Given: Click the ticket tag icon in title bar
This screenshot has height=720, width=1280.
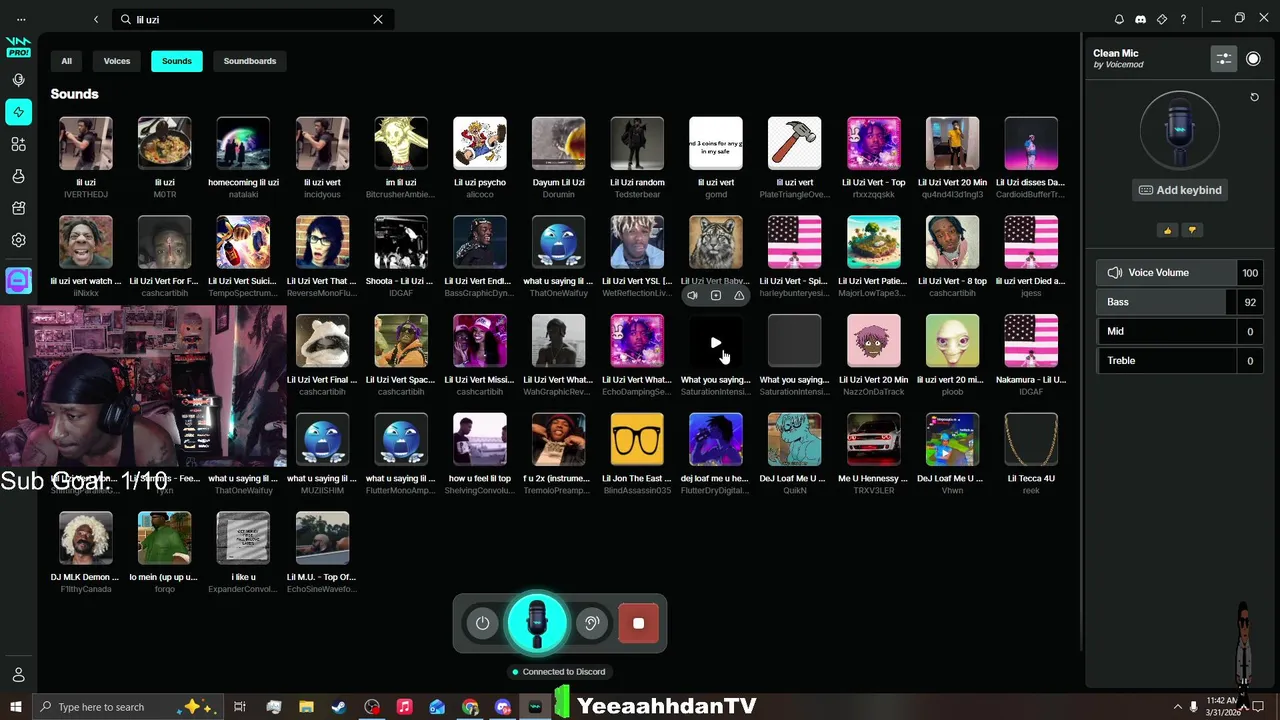Looking at the screenshot, I should [1162, 19].
